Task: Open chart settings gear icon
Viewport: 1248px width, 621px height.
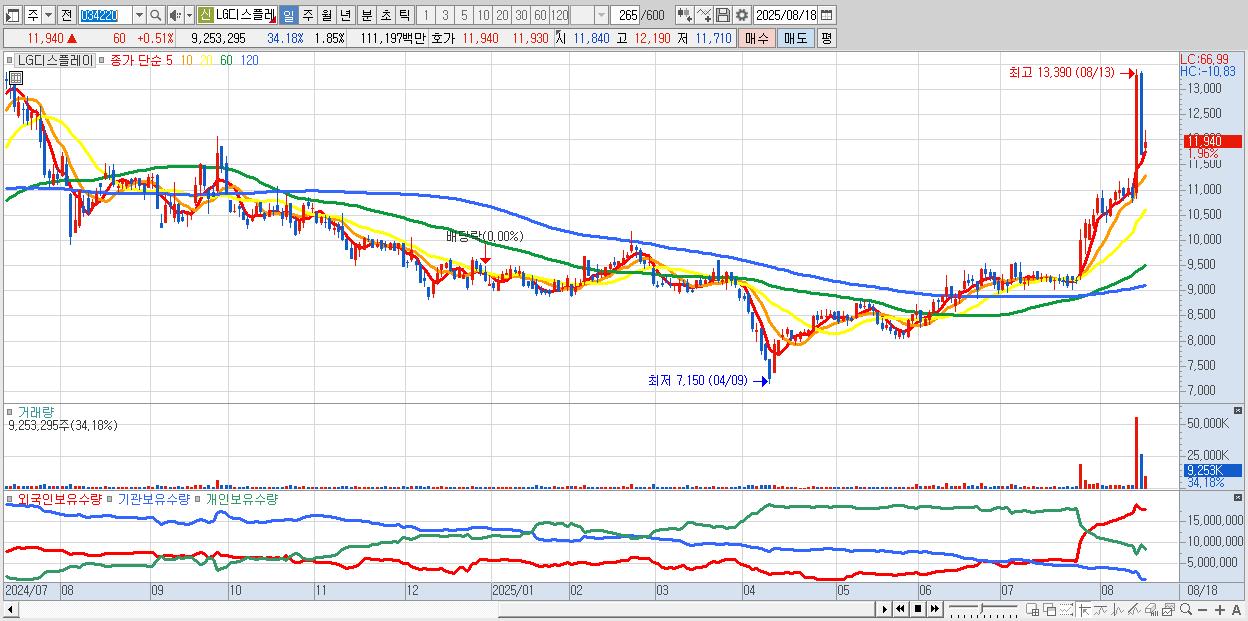Action: click(742, 16)
